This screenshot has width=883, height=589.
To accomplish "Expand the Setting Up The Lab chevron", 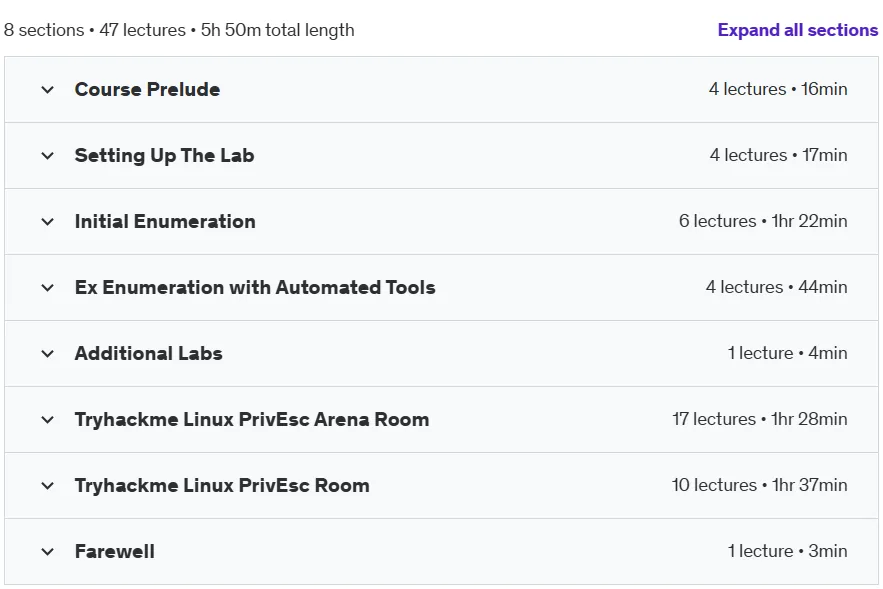I will click(48, 155).
